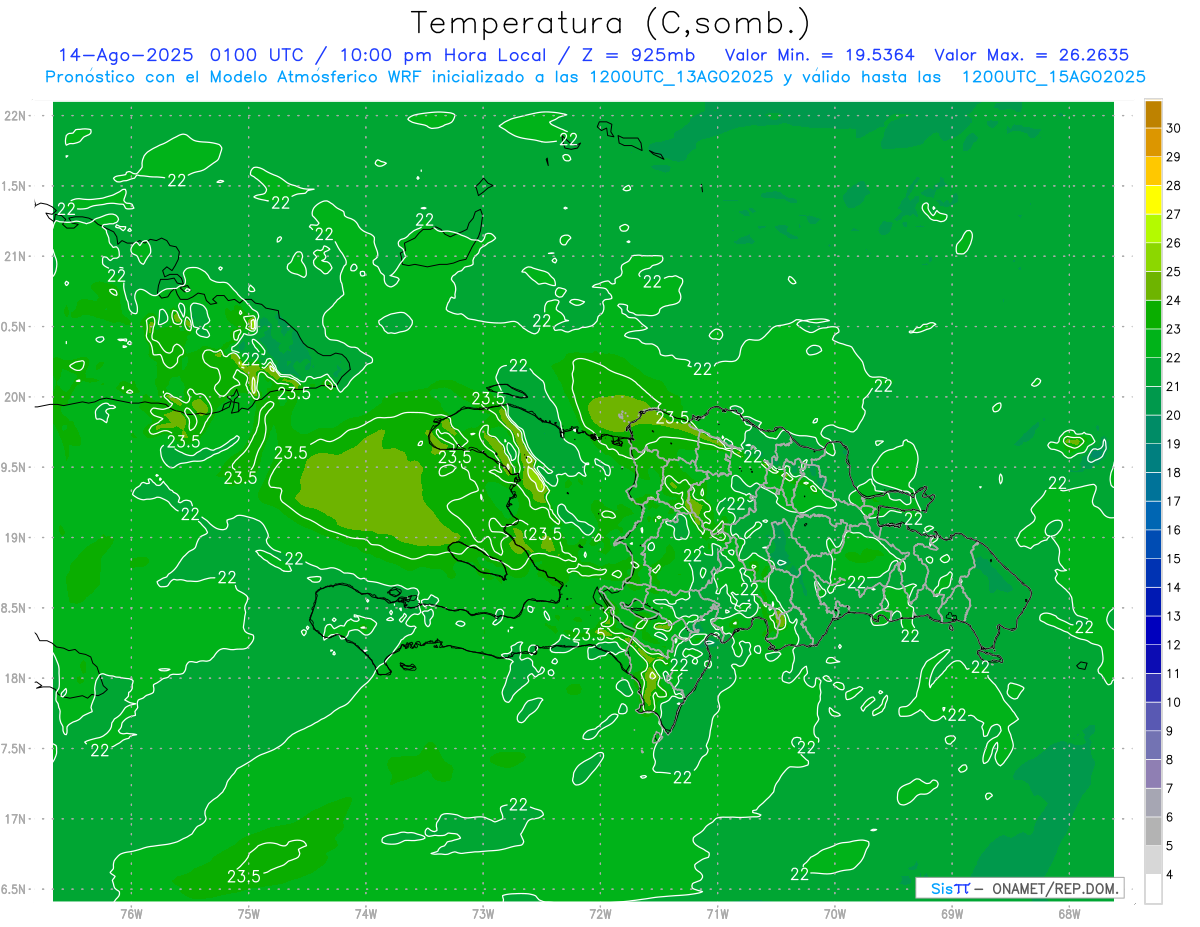Click the 'ONAMET/REP.DOM.' credit label
This screenshot has height=927, width=1200.
[1054, 888]
